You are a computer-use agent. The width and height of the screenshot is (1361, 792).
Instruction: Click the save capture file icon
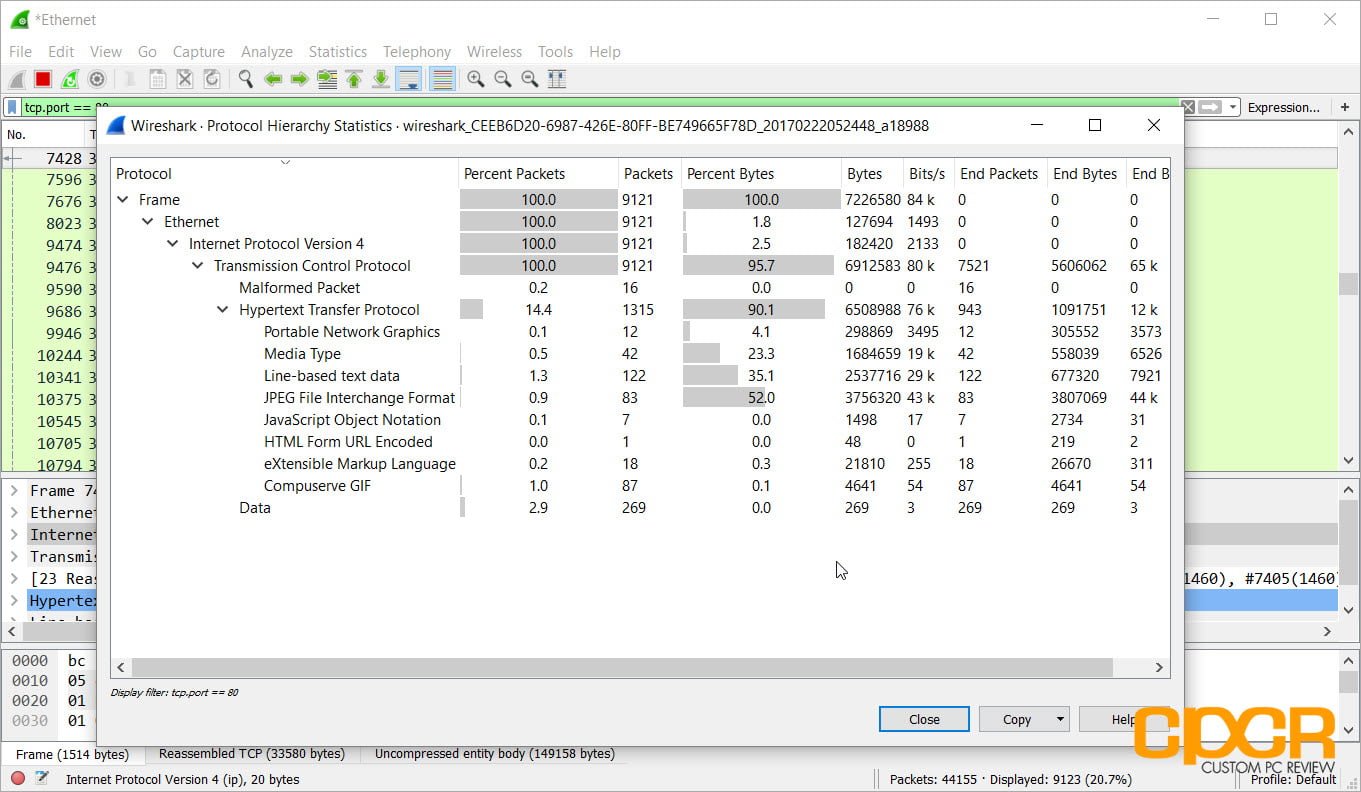[158, 79]
